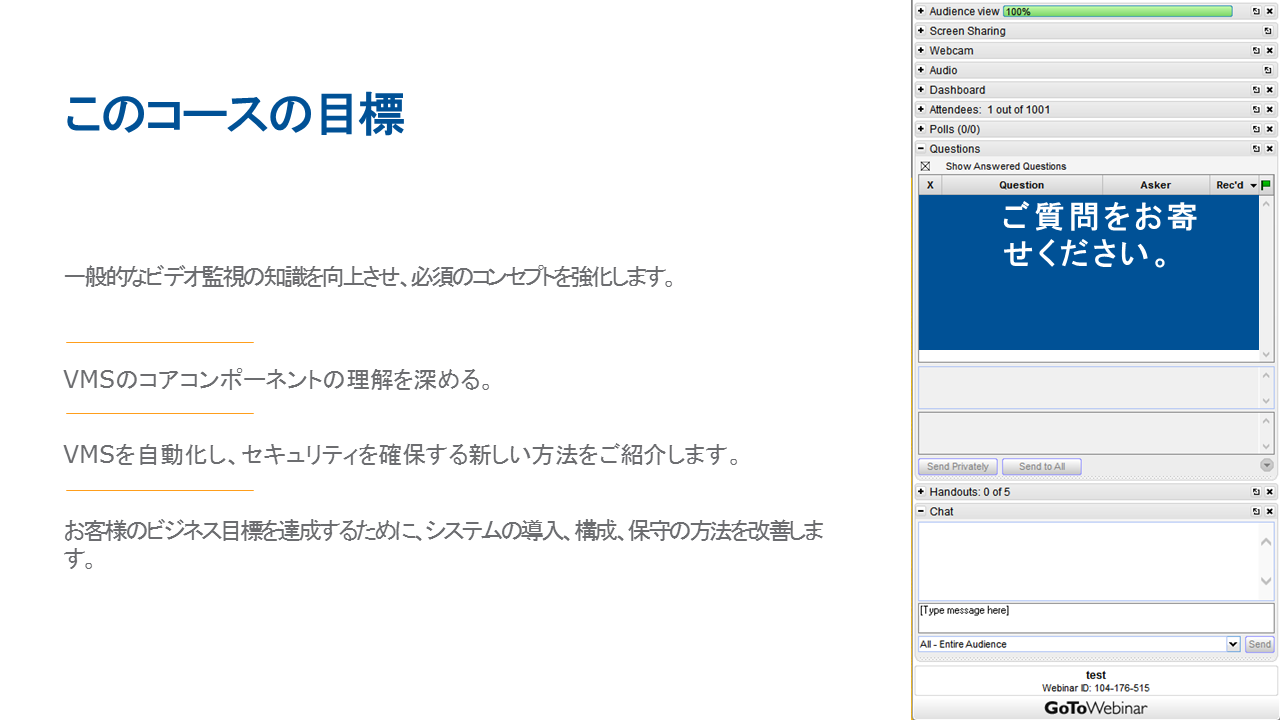Click the Handouts: 0 of 5 label
This screenshot has width=1280, height=720.
tap(970, 492)
